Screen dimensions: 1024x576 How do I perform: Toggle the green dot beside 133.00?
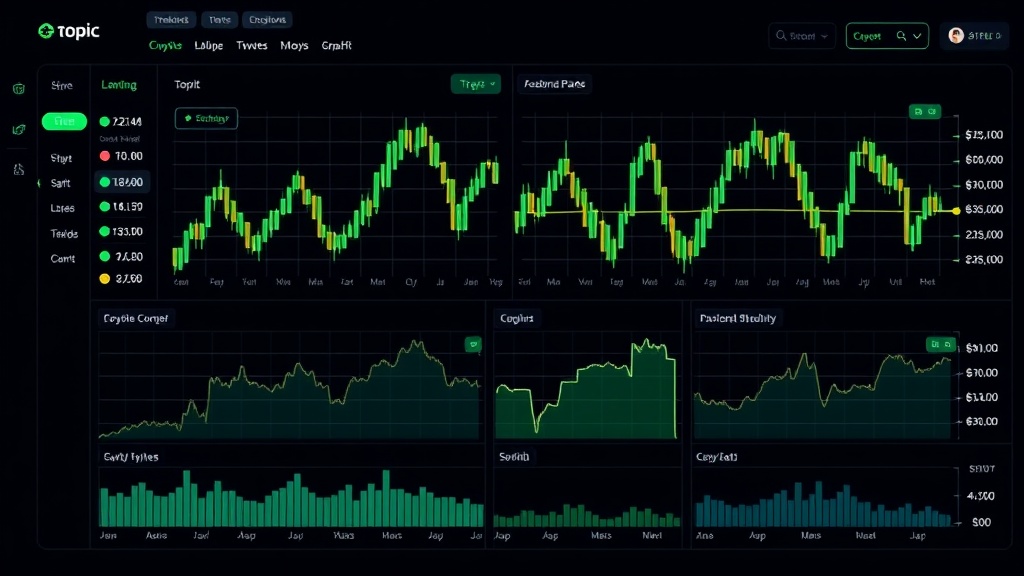click(x=104, y=231)
